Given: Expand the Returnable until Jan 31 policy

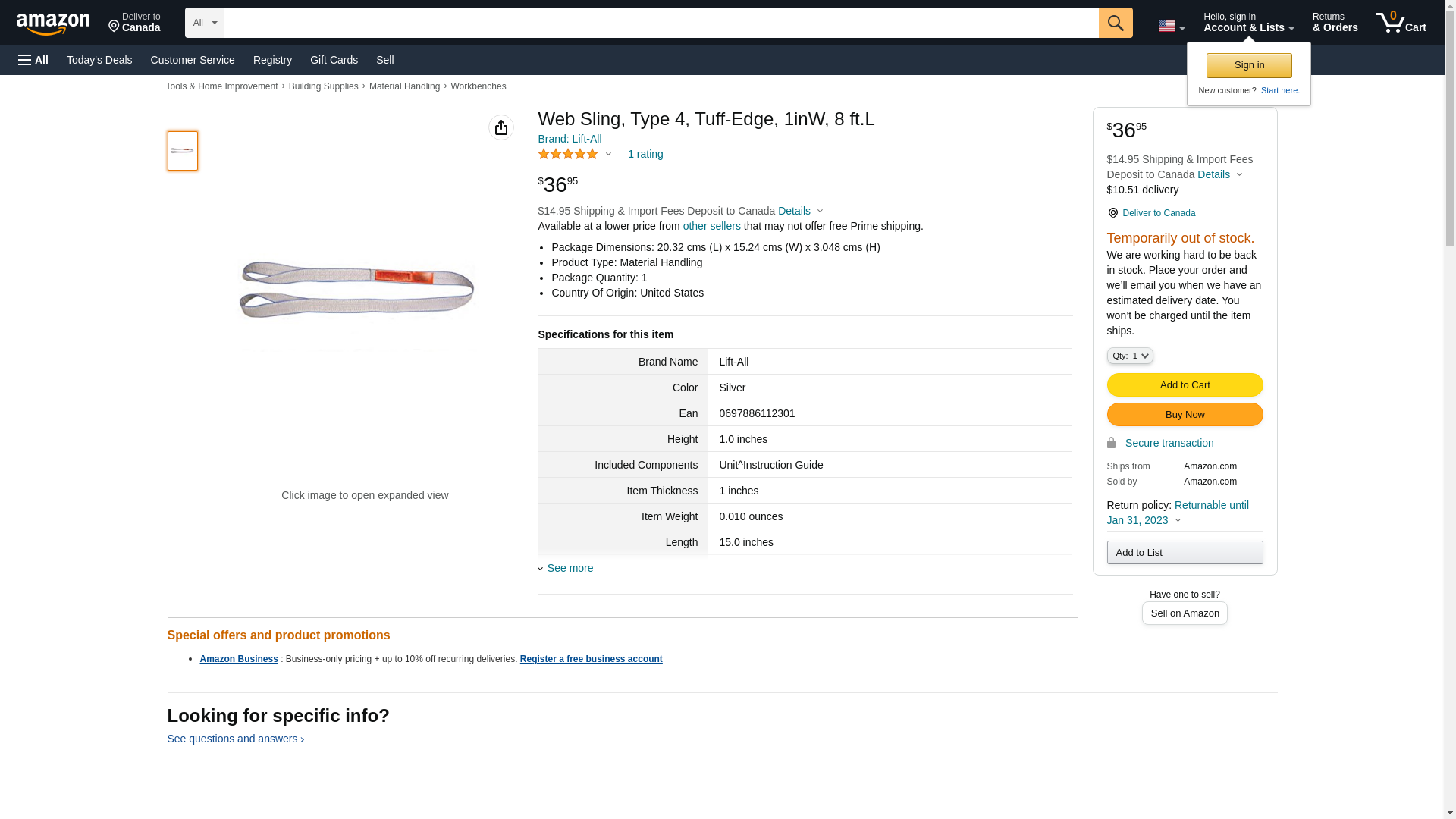Looking at the screenshot, I should (x=1178, y=513).
